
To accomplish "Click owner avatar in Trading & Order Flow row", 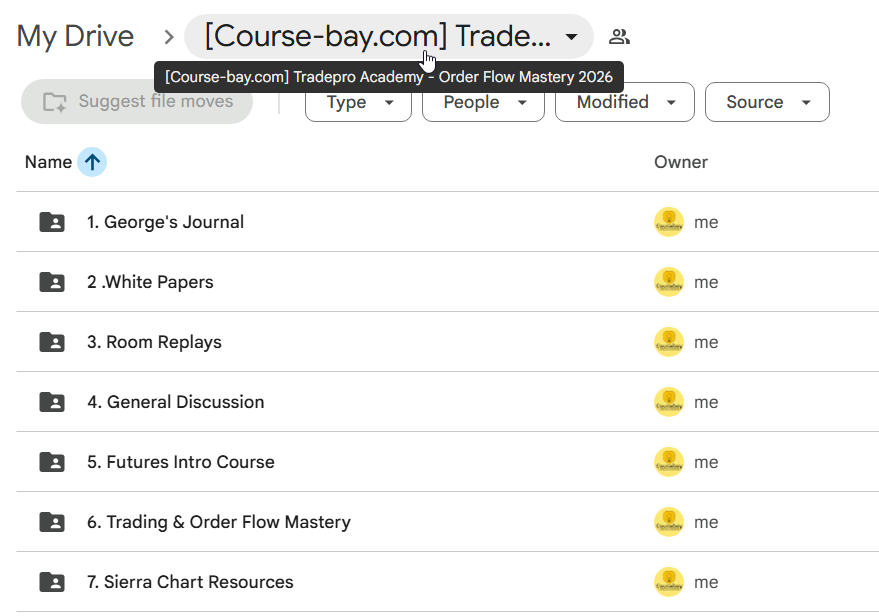I will 669,522.
